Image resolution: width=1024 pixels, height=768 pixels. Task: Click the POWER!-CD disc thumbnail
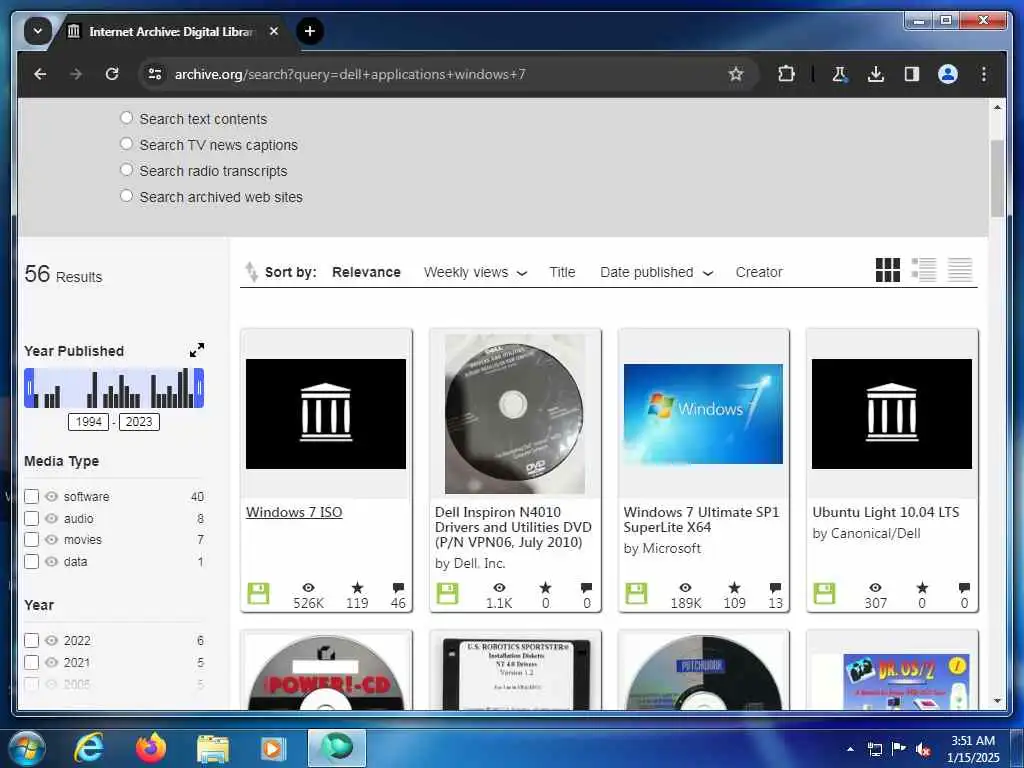[x=326, y=673]
